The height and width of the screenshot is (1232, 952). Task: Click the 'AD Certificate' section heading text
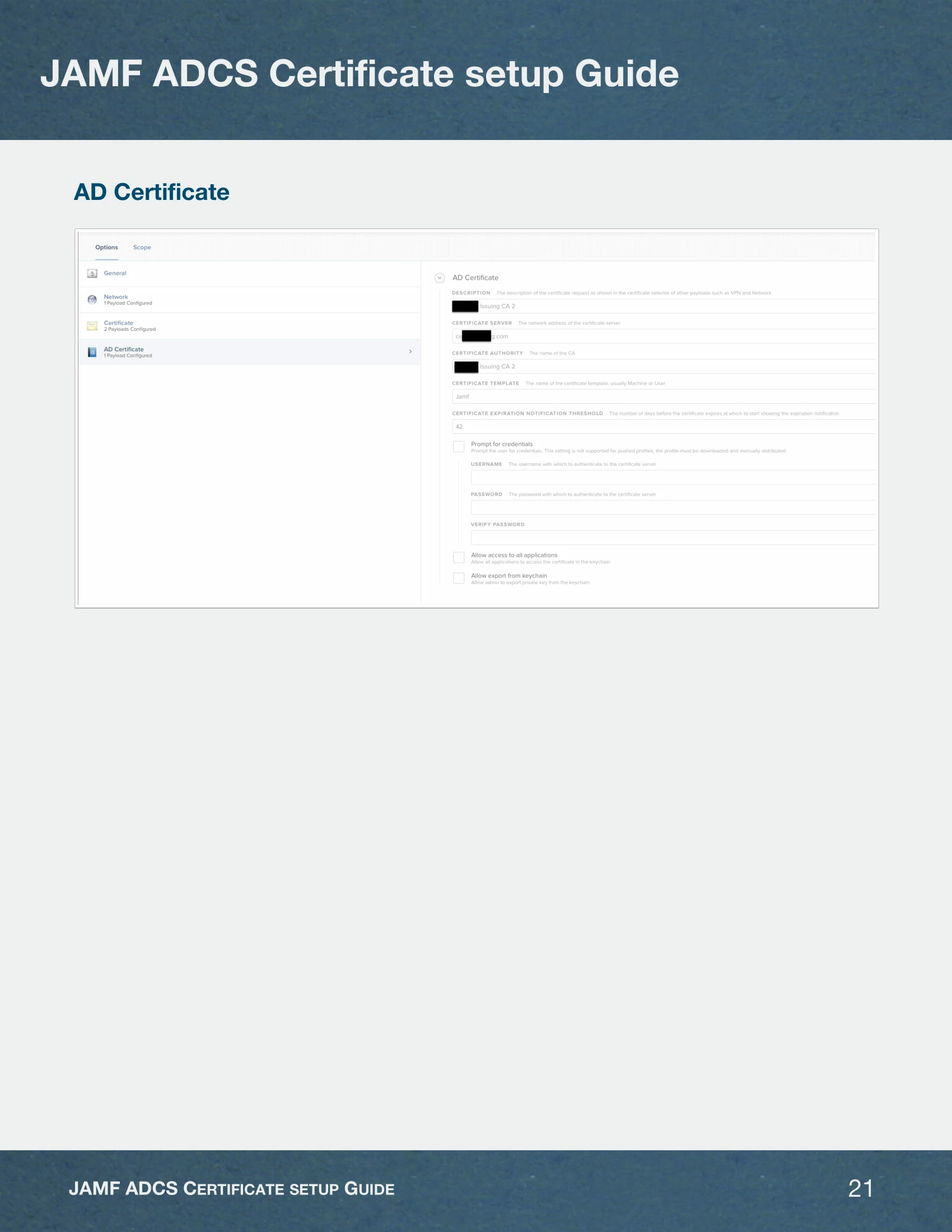click(x=475, y=278)
